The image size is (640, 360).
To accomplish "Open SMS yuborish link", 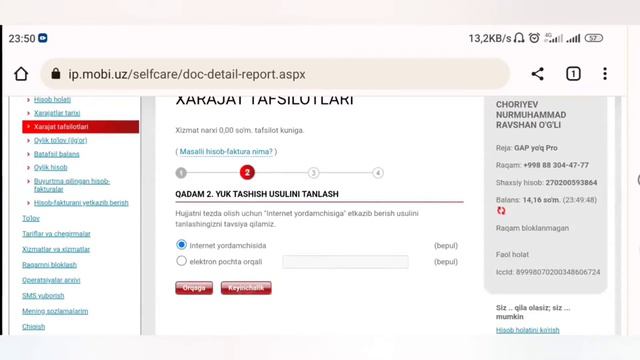I will [43, 296].
